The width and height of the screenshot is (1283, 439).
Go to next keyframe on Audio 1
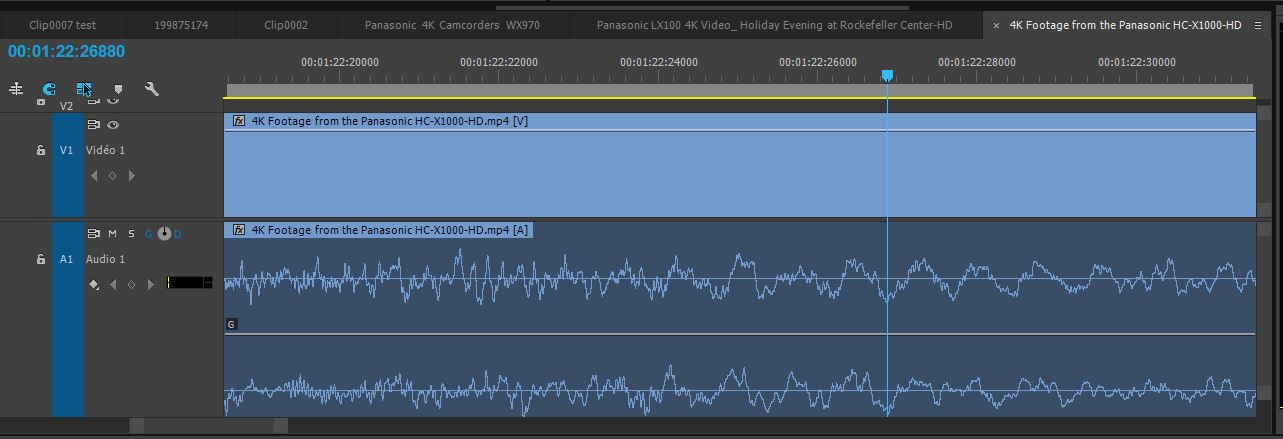pyautogui.click(x=151, y=284)
